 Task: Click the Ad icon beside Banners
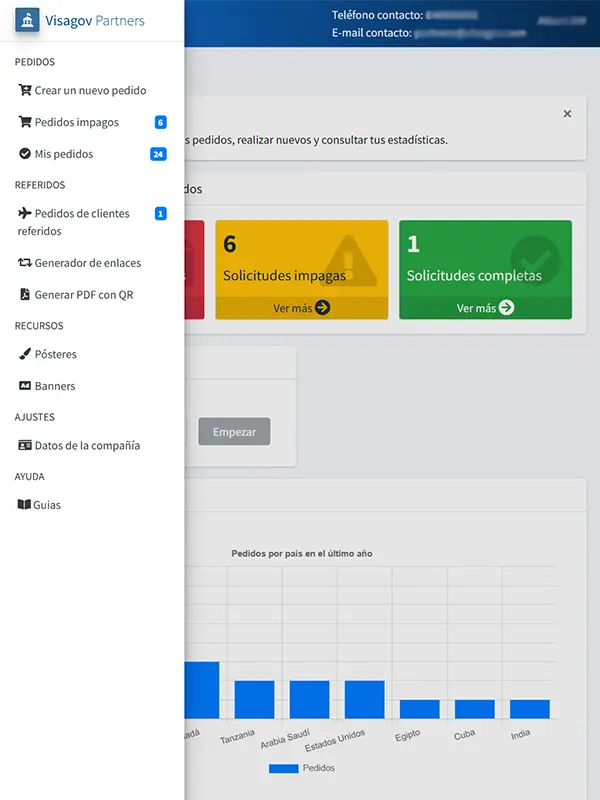(x=24, y=386)
